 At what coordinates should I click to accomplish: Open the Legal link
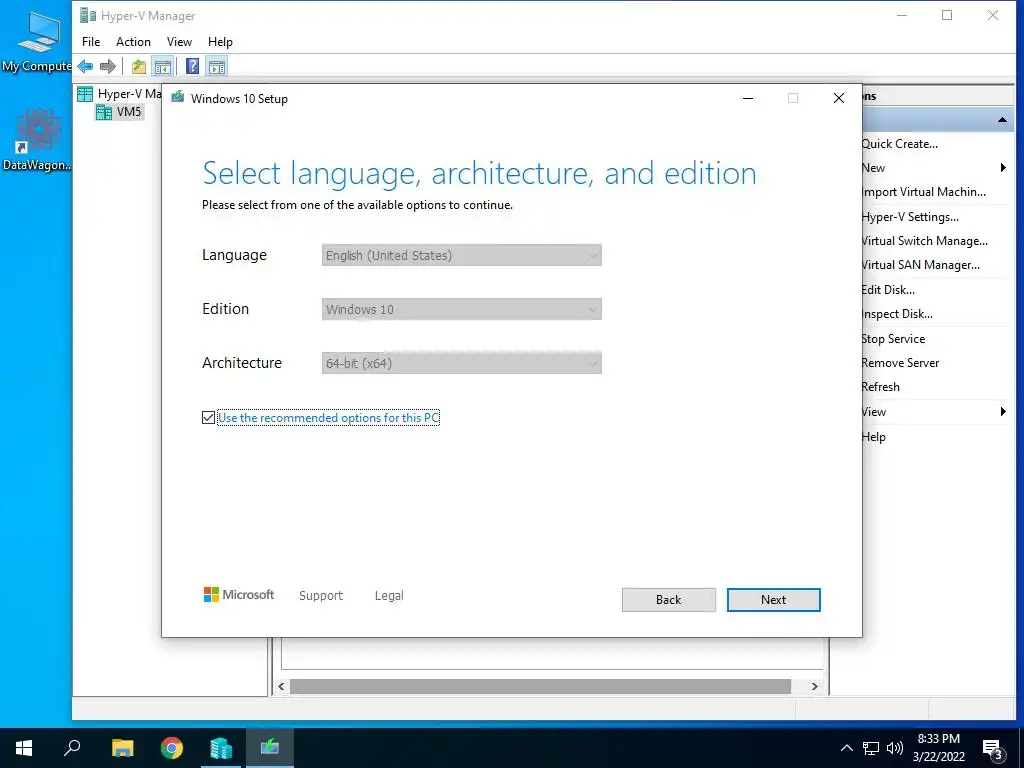[x=389, y=596]
